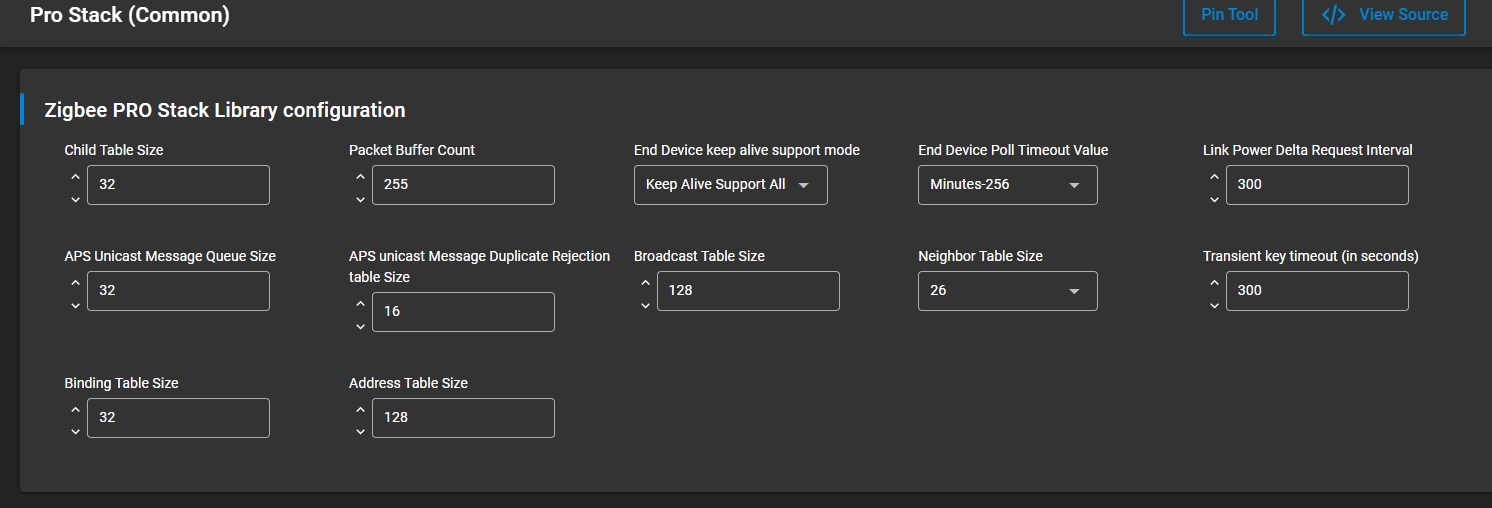Decrement Packet Buffer Count down arrow
Image resolution: width=1492 pixels, height=508 pixels.
click(360, 200)
